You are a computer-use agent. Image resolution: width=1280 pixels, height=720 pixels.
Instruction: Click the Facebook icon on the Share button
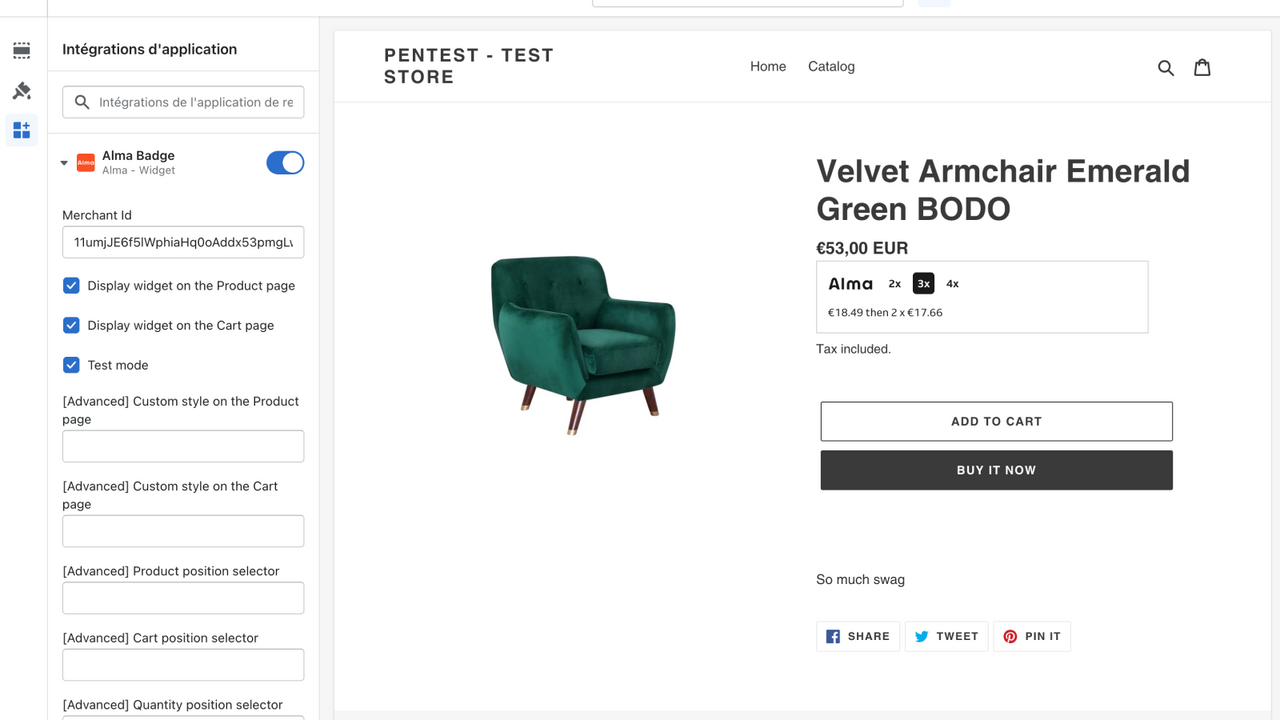(832, 636)
